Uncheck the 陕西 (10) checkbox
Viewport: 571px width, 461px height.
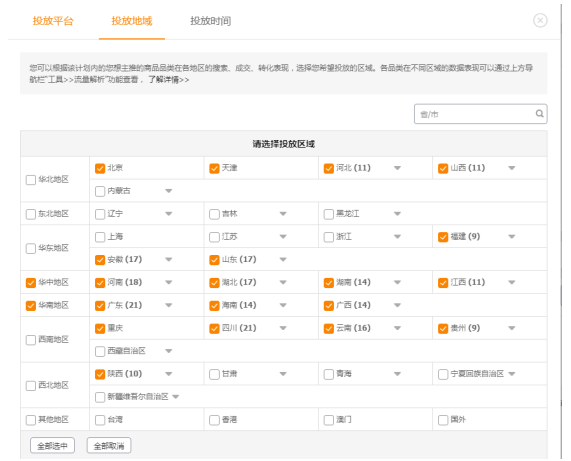tap(100, 374)
